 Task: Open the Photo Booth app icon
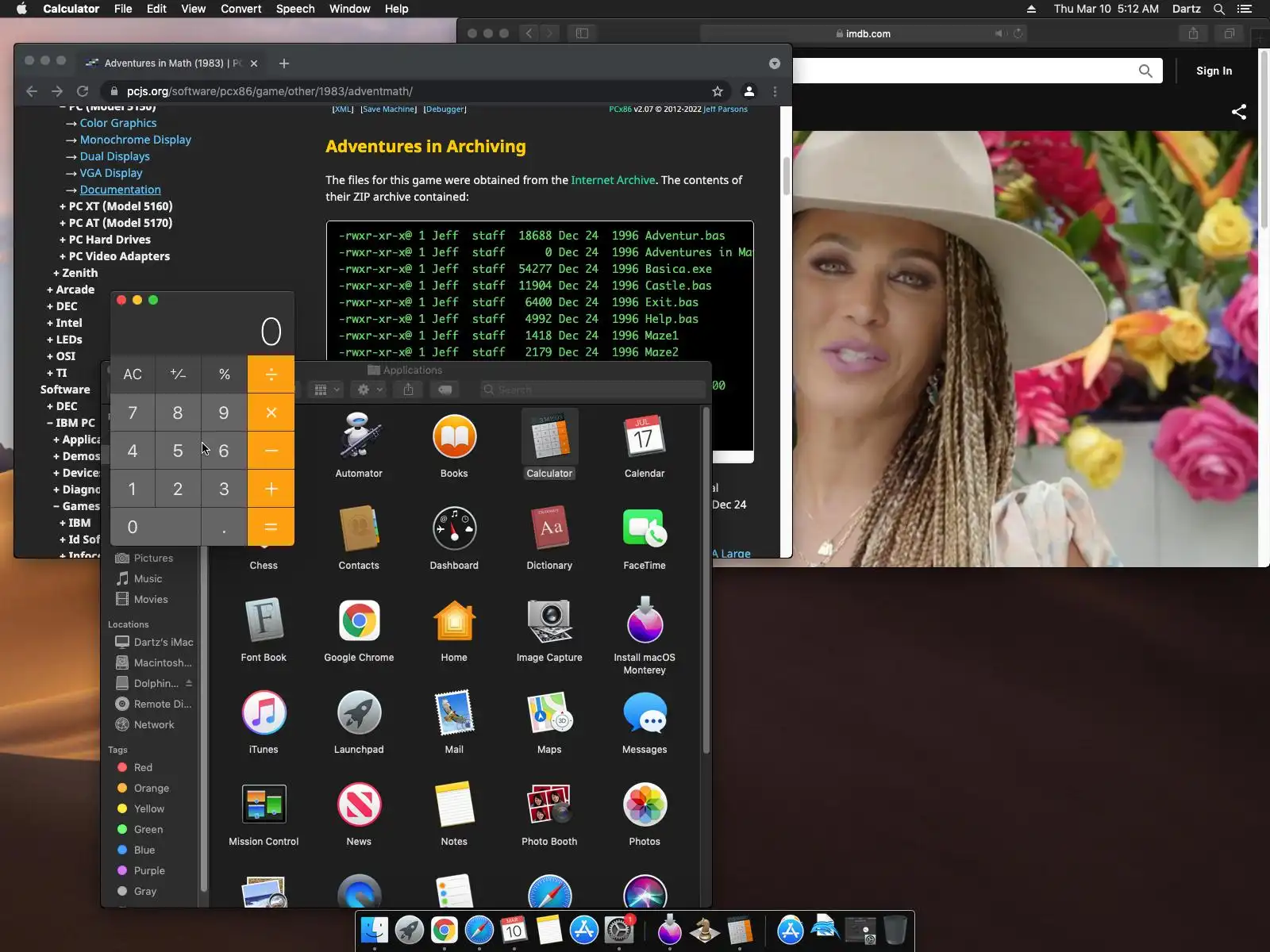(x=549, y=804)
